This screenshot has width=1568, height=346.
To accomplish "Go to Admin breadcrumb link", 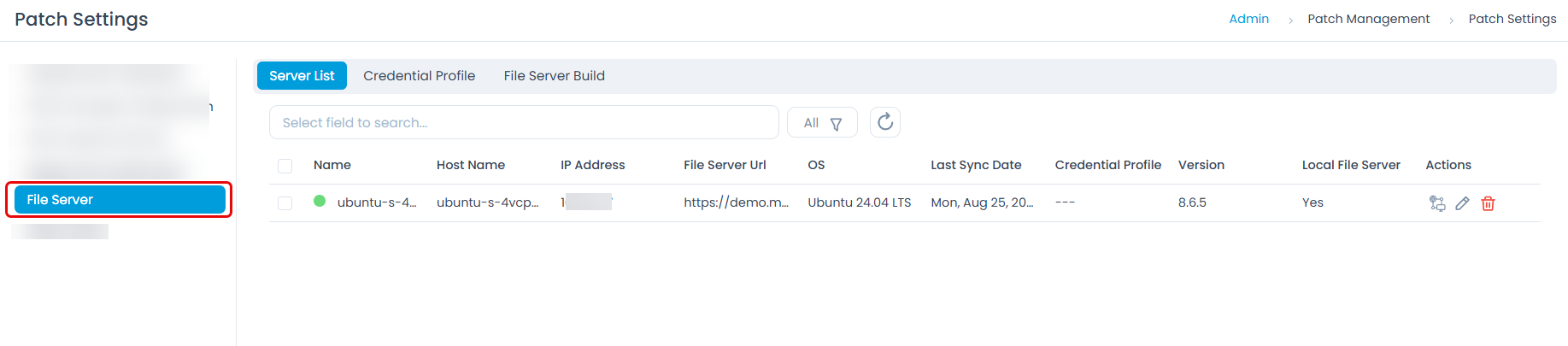I will 1248,19.
